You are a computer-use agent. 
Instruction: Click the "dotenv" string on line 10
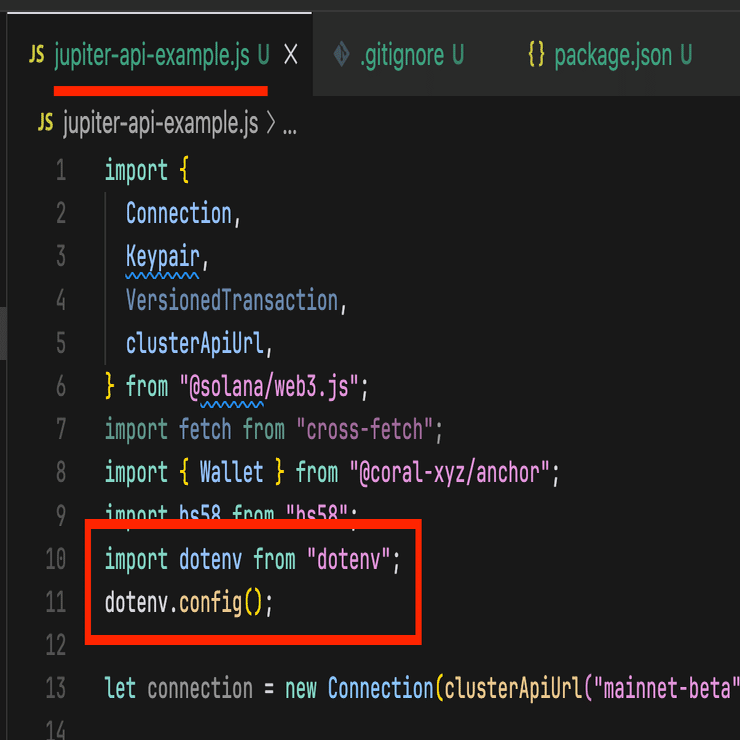[x=349, y=560]
